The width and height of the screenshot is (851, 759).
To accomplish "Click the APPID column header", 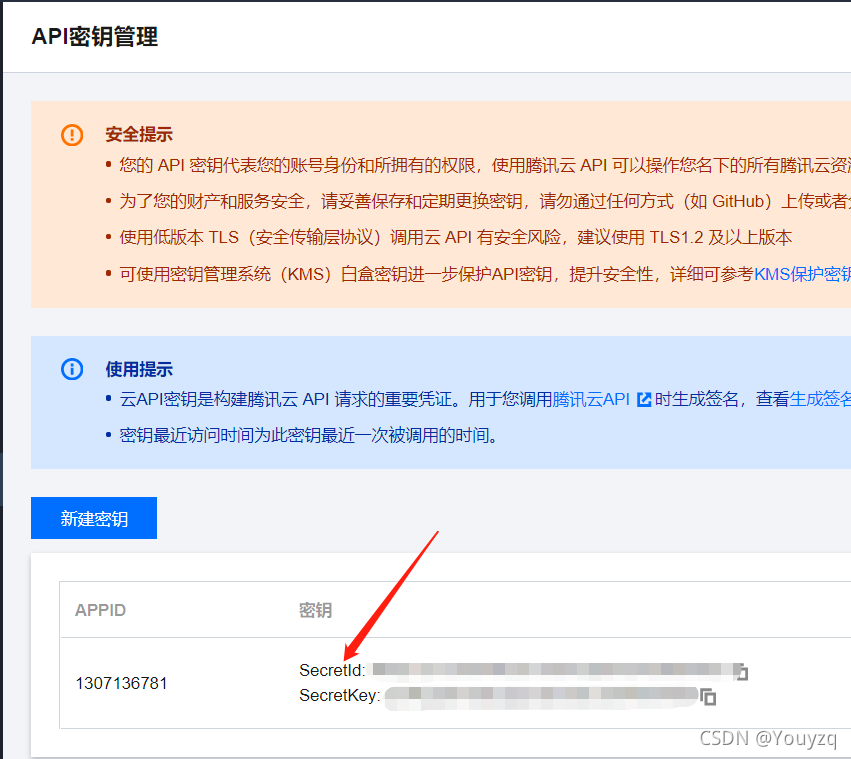I will tap(100, 610).
